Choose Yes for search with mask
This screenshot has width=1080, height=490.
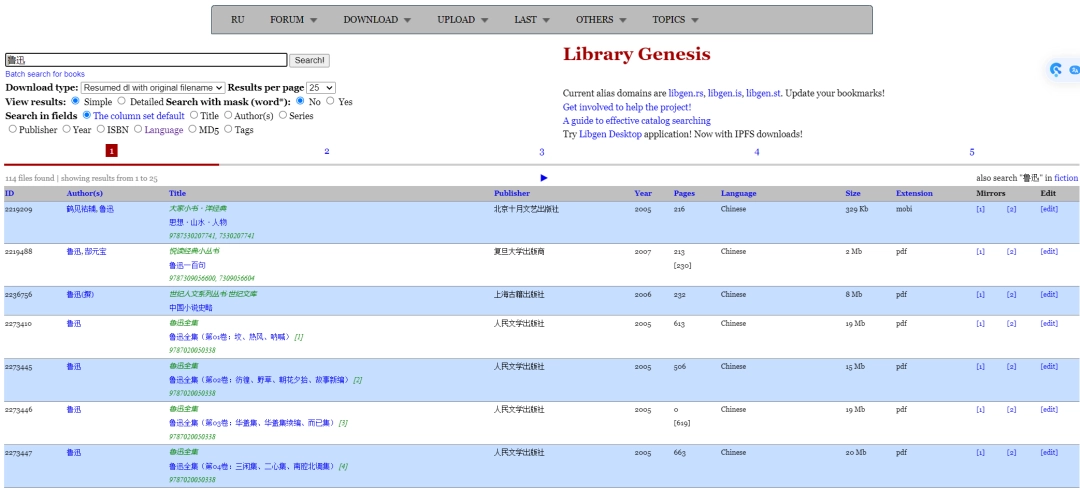(330, 101)
